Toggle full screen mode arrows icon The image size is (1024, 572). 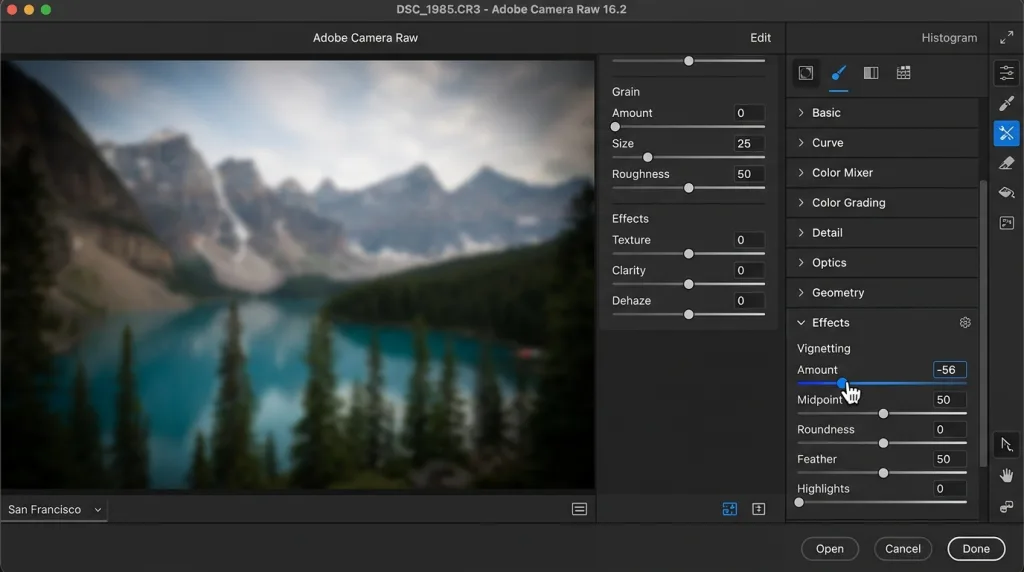1006,38
